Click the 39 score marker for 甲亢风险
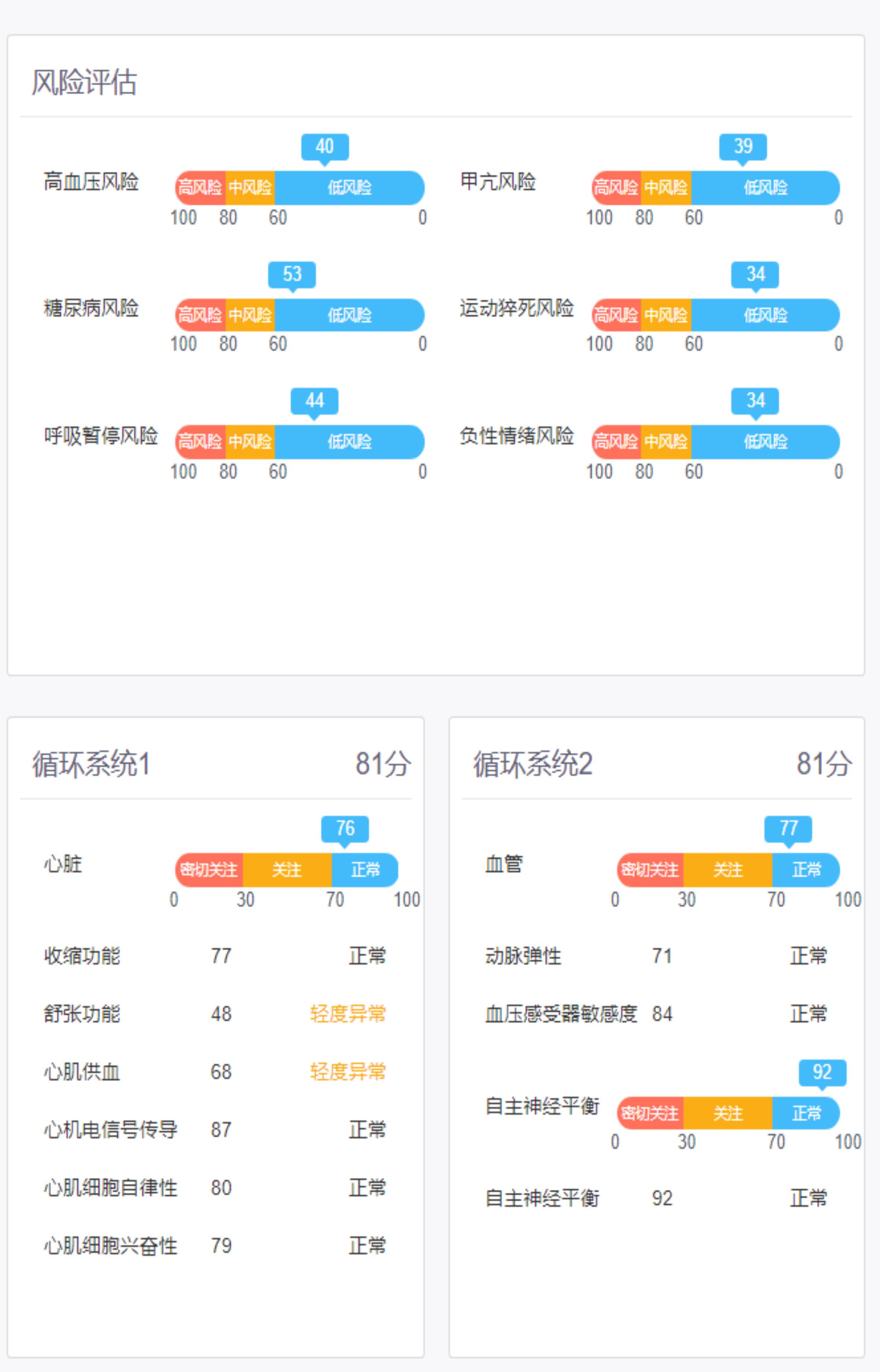 (743, 147)
